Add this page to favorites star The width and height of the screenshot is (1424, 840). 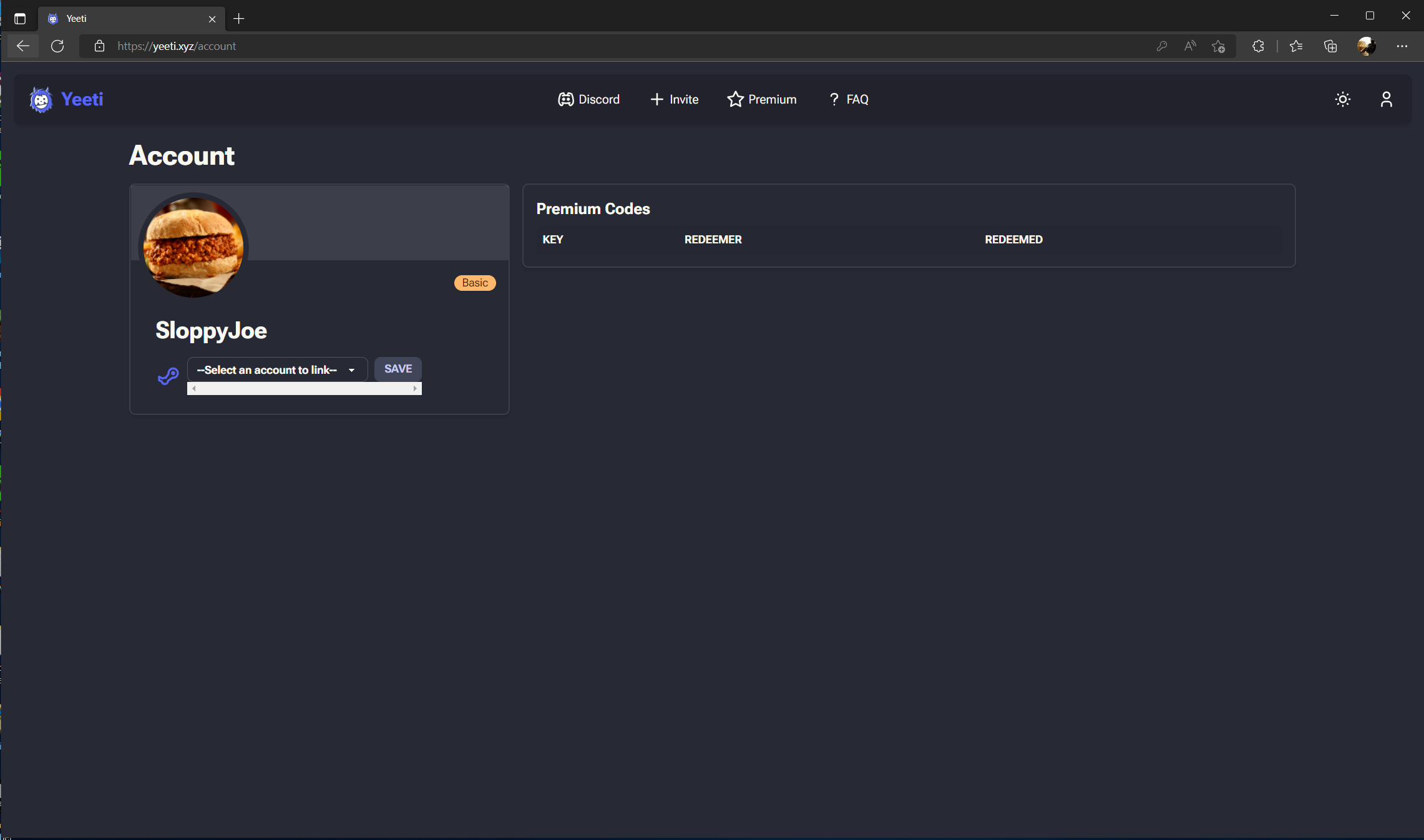pyautogui.click(x=1218, y=46)
